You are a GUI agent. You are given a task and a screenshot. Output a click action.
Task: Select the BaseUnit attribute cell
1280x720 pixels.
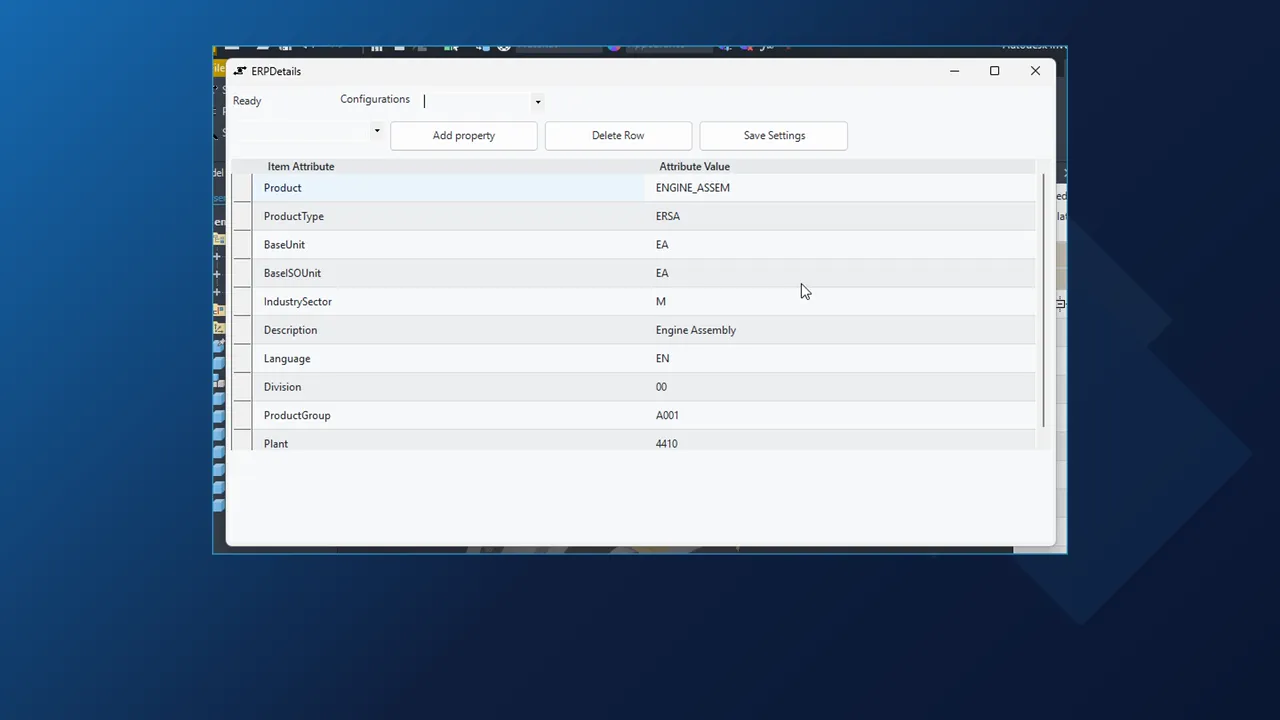(x=450, y=245)
